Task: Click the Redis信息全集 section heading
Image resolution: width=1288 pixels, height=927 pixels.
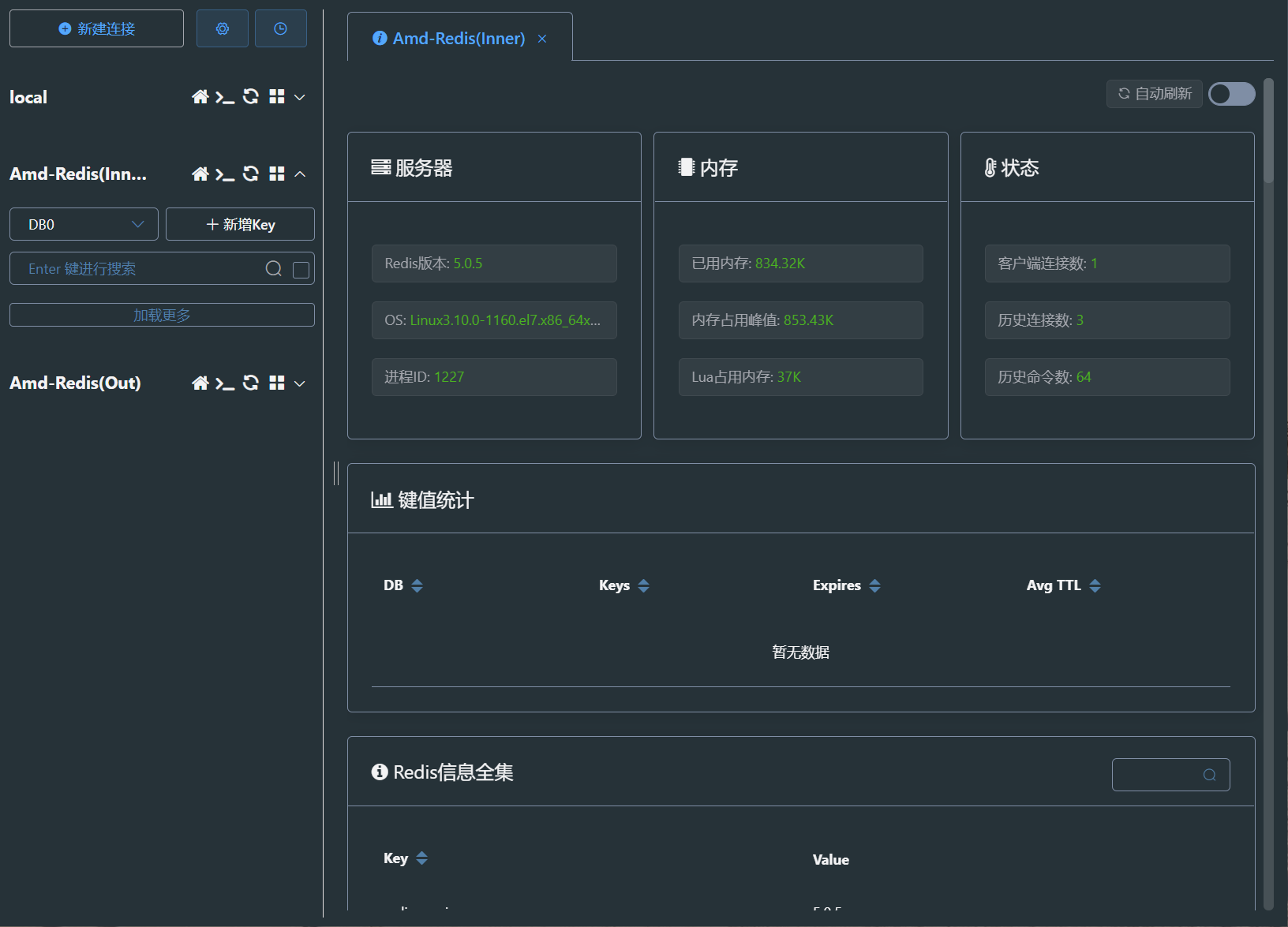Action: pos(443,772)
